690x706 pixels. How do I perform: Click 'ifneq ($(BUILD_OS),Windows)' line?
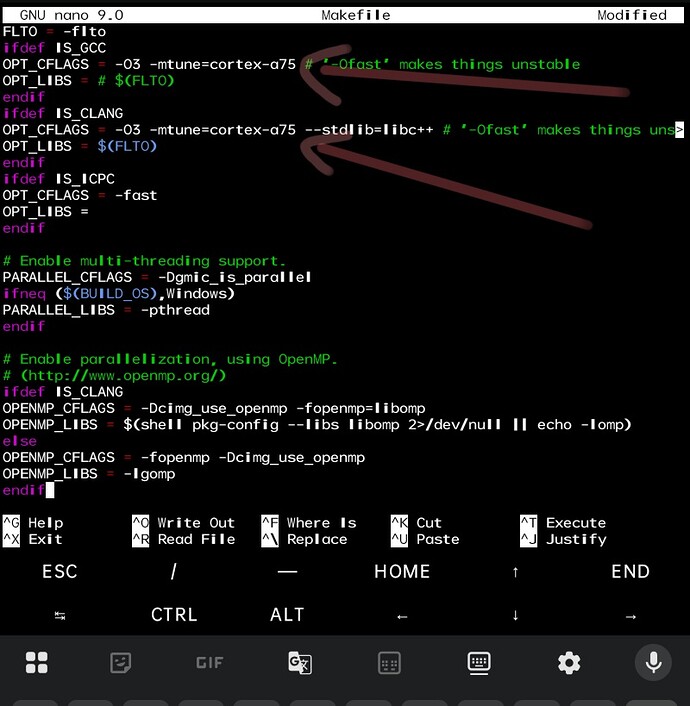pos(118,294)
